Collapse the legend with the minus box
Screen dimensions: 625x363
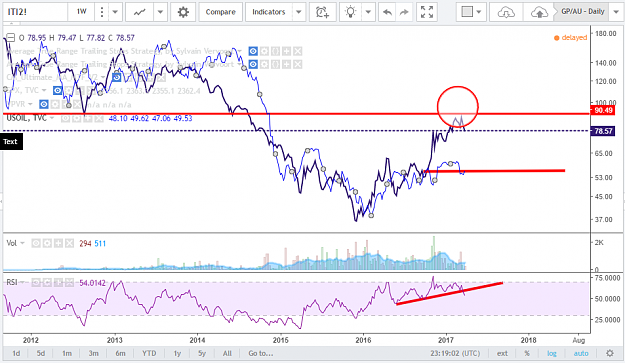[x=11, y=38]
